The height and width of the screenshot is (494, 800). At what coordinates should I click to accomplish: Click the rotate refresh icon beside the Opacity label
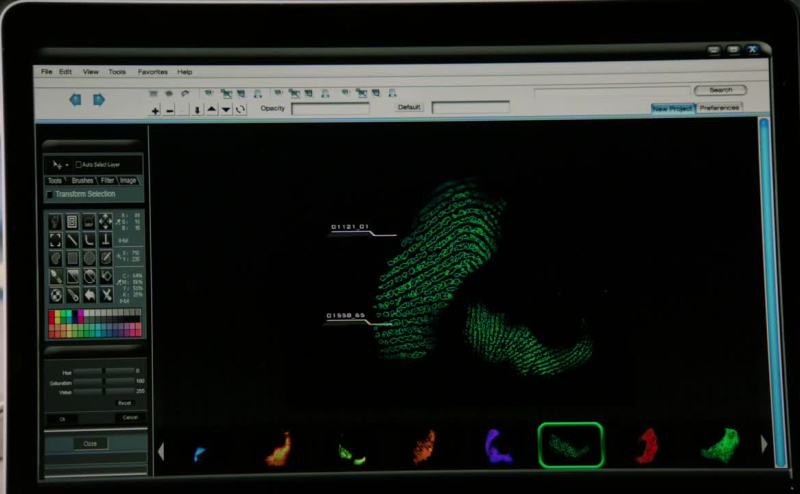click(x=241, y=109)
